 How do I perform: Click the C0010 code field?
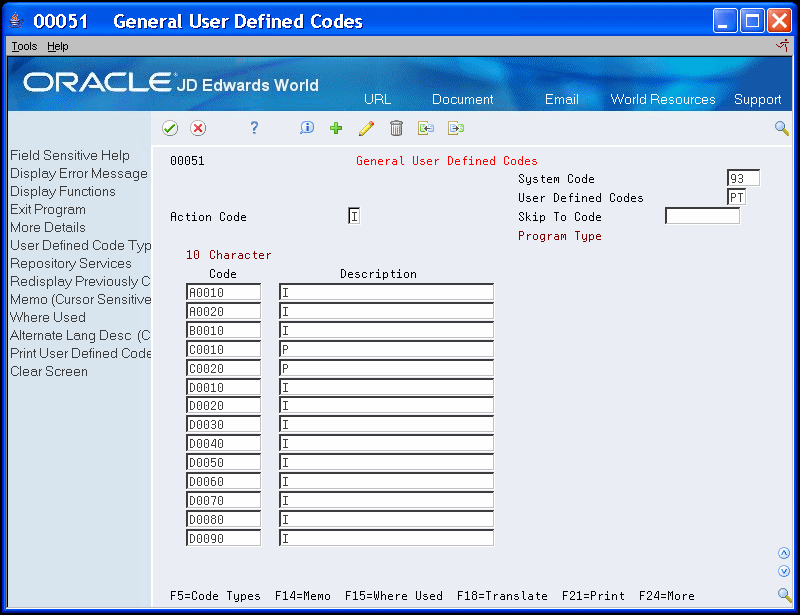[x=223, y=350]
